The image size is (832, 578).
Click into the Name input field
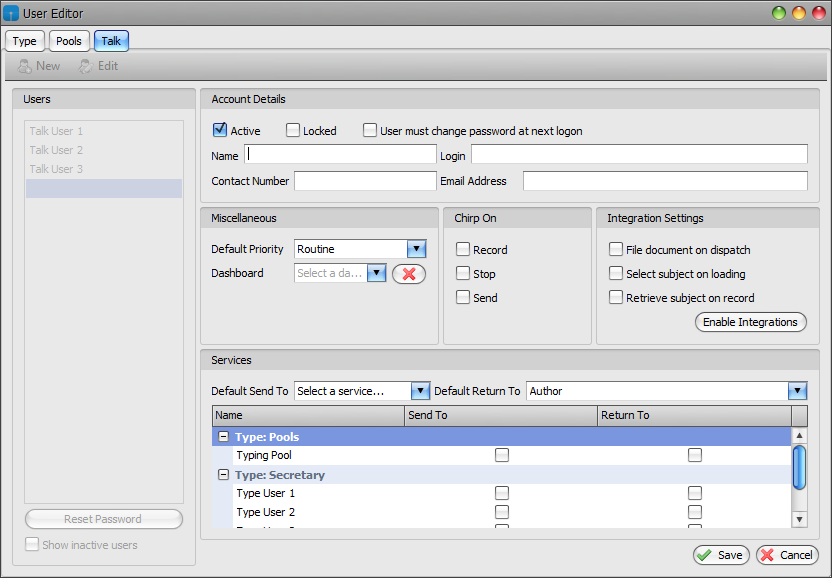[340, 154]
